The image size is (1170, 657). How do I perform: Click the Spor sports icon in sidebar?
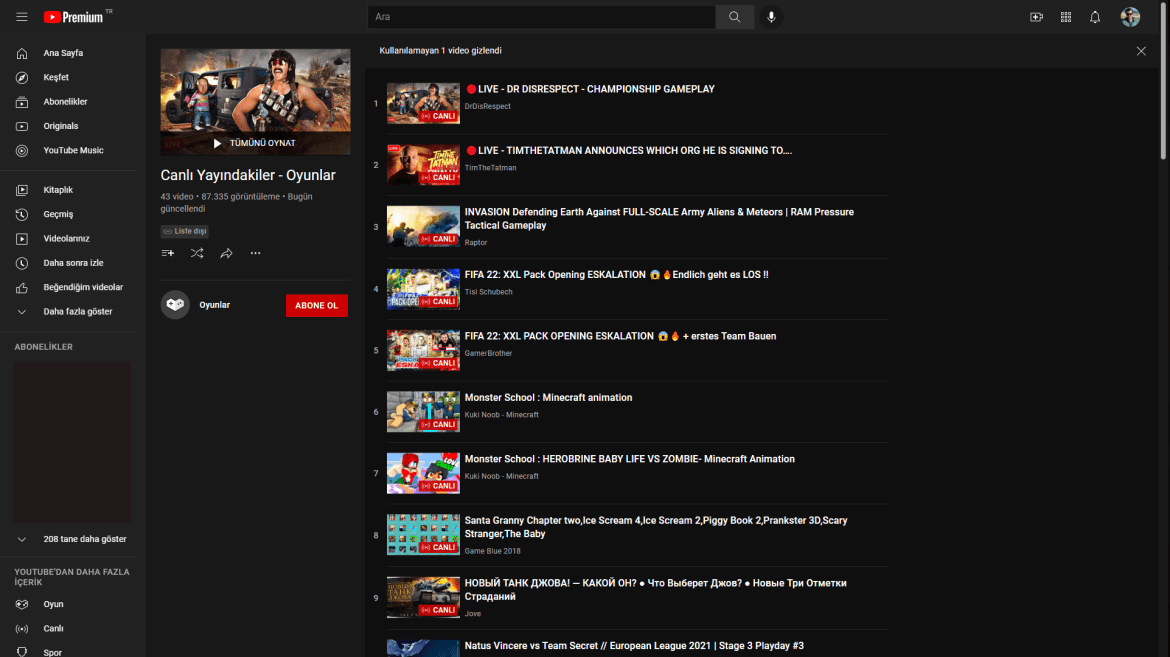click(22, 652)
